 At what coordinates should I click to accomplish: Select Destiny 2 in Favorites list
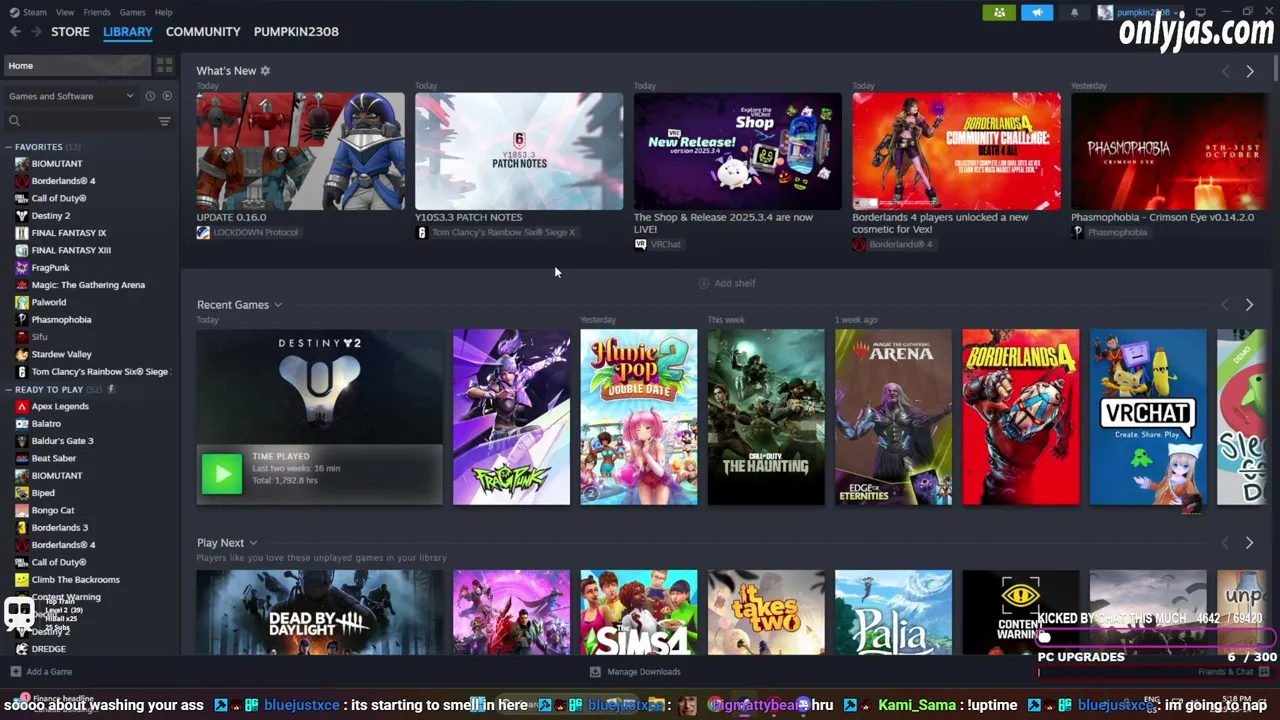point(50,216)
